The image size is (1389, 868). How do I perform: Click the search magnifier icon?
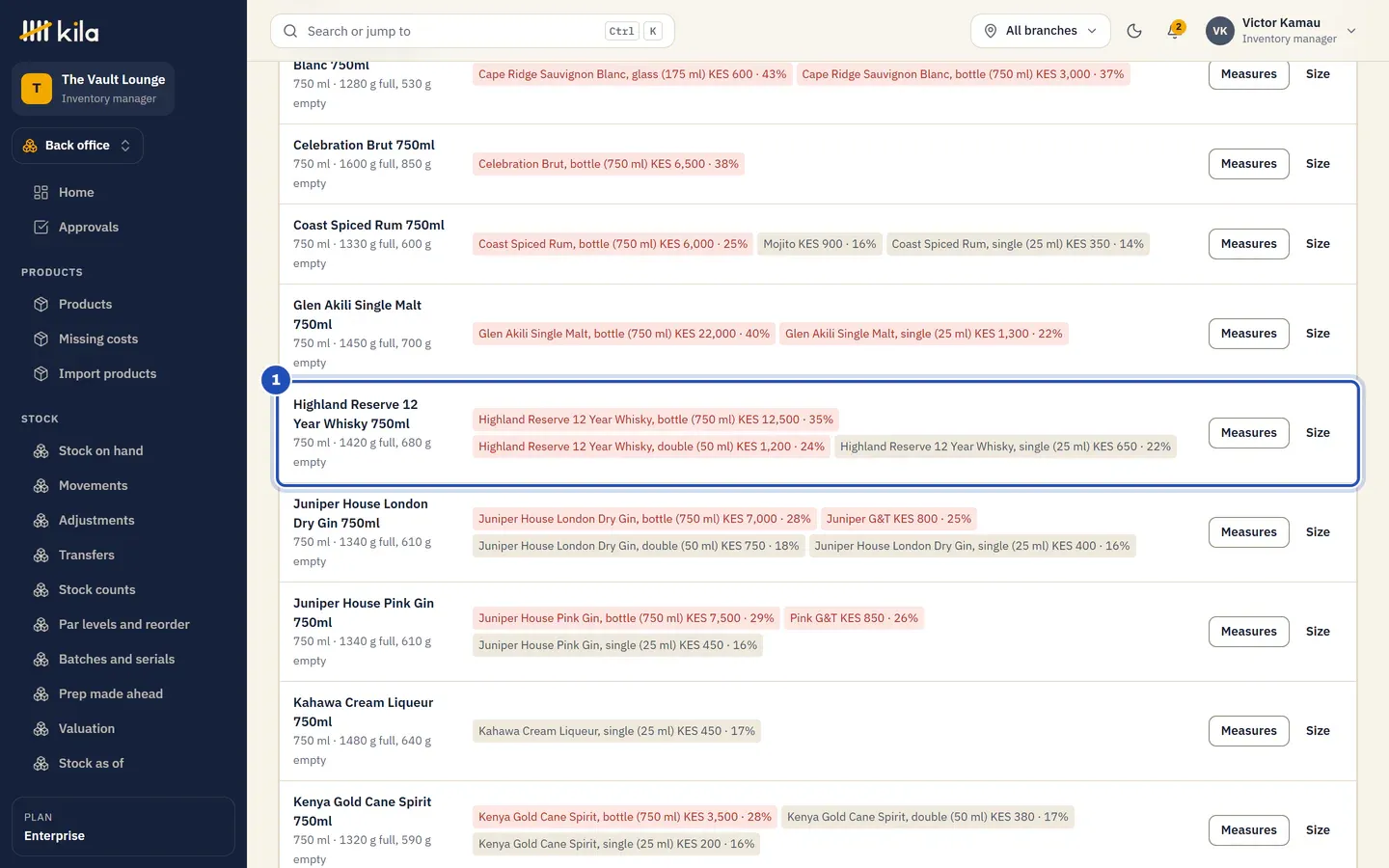tap(290, 31)
